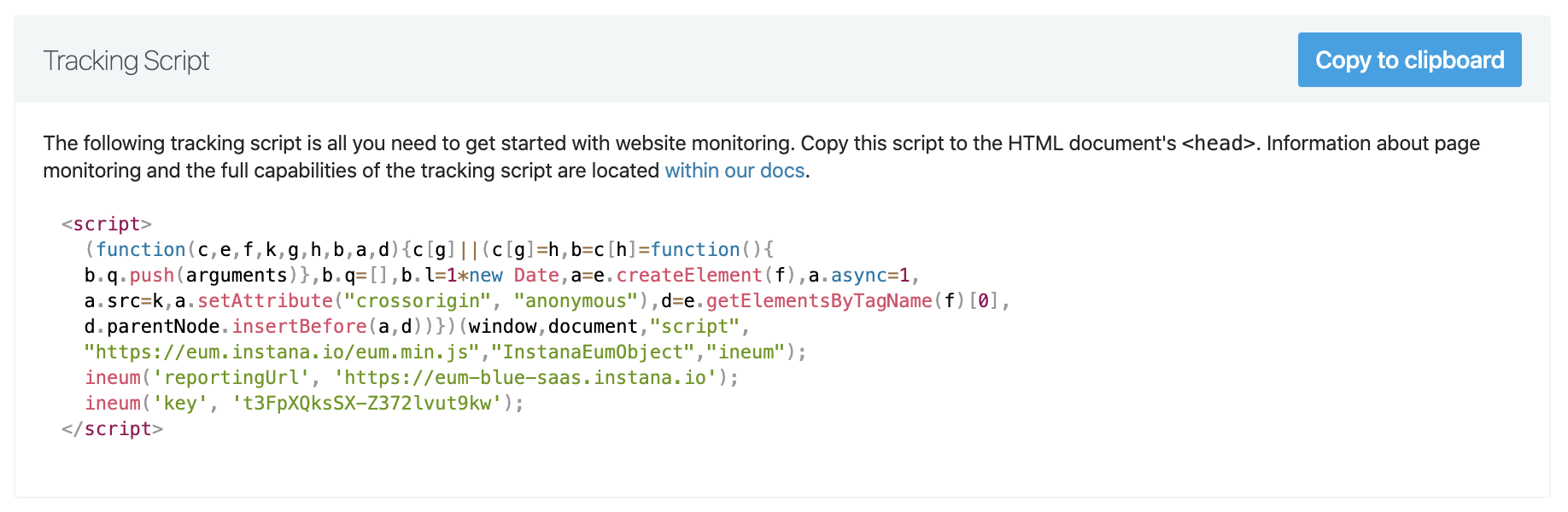Click the closing </script> tag line

coord(112,428)
